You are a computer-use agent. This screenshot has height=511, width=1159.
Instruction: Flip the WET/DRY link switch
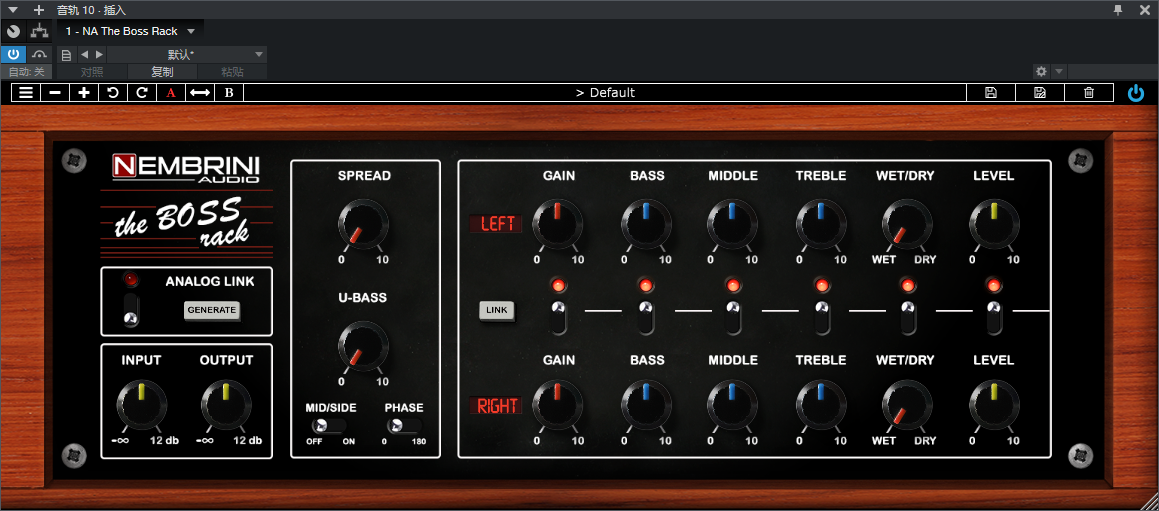click(908, 317)
